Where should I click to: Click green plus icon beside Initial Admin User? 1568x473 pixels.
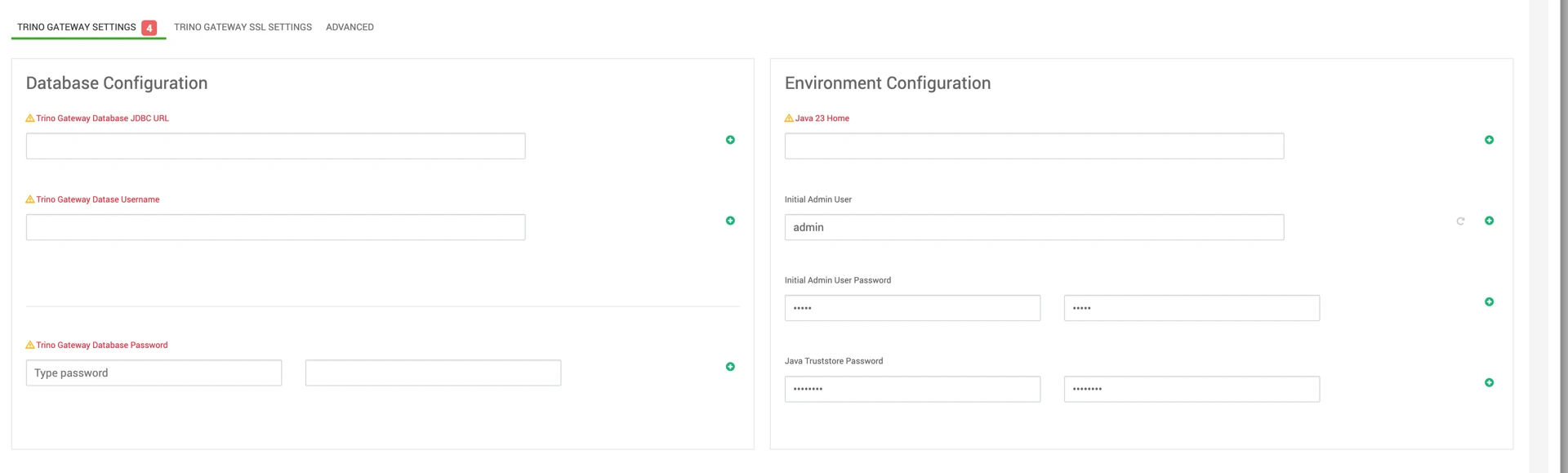coord(1489,221)
